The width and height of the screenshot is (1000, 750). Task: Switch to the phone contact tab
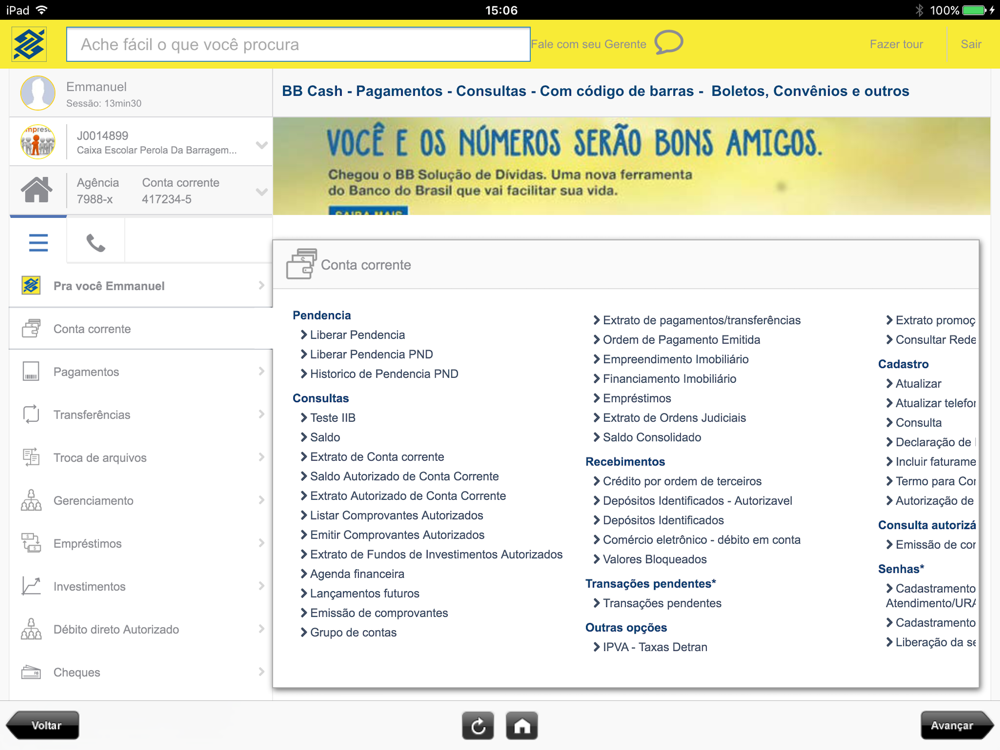coord(96,243)
